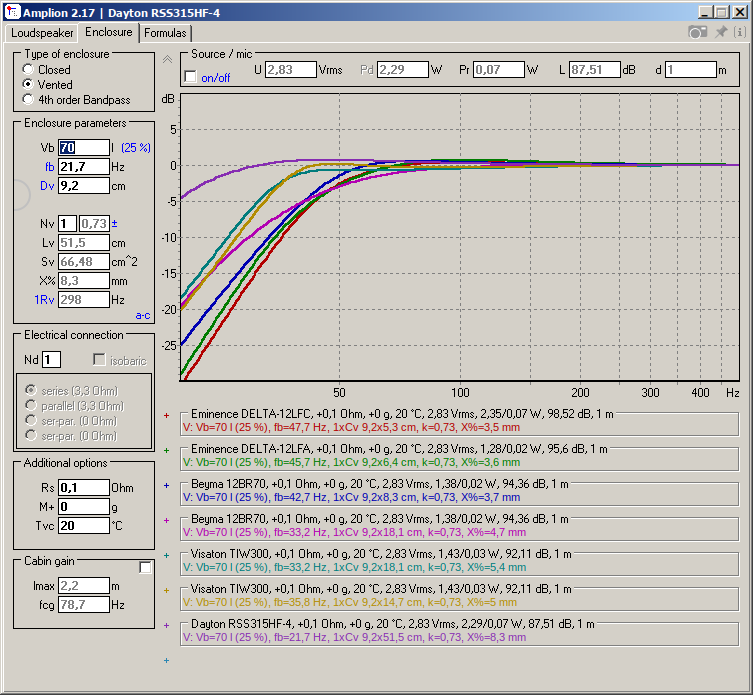Click the blue fb label link
753x695 pixels.
tap(49, 167)
